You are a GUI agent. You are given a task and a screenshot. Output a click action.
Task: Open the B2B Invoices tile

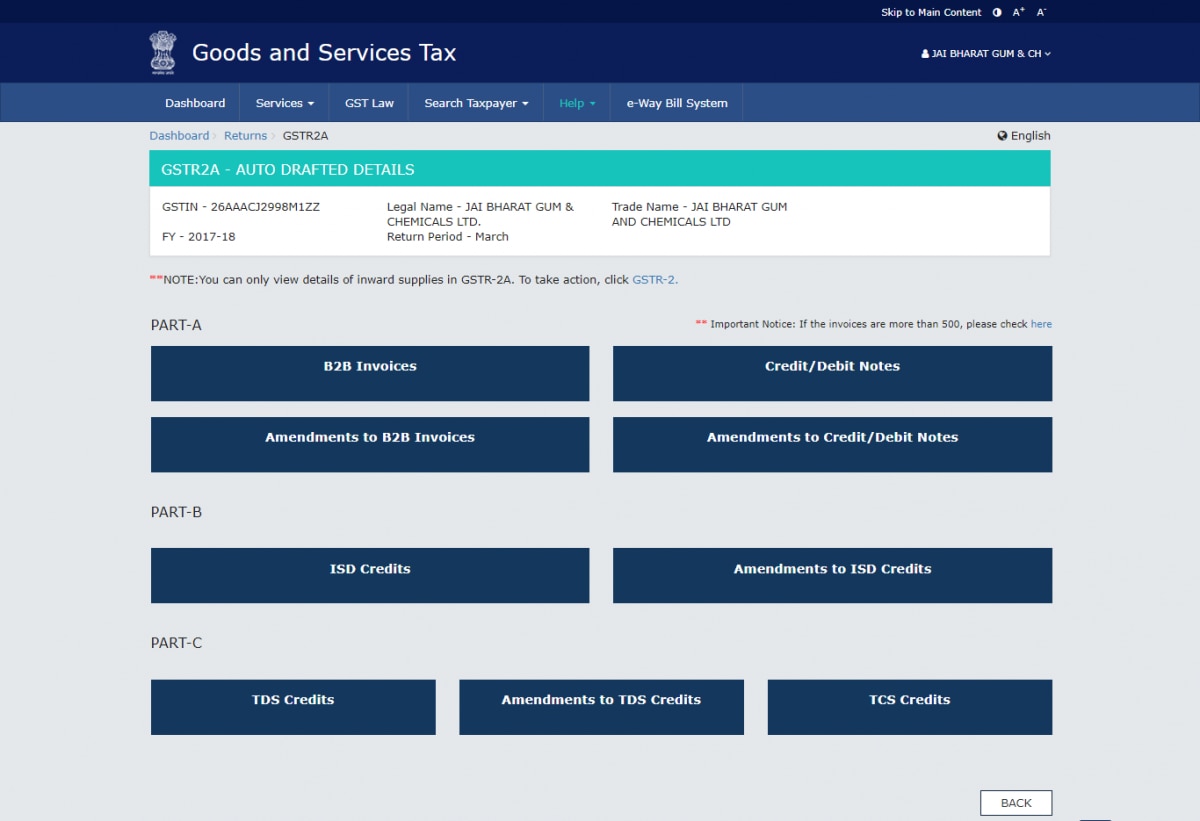tap(370, 373)
